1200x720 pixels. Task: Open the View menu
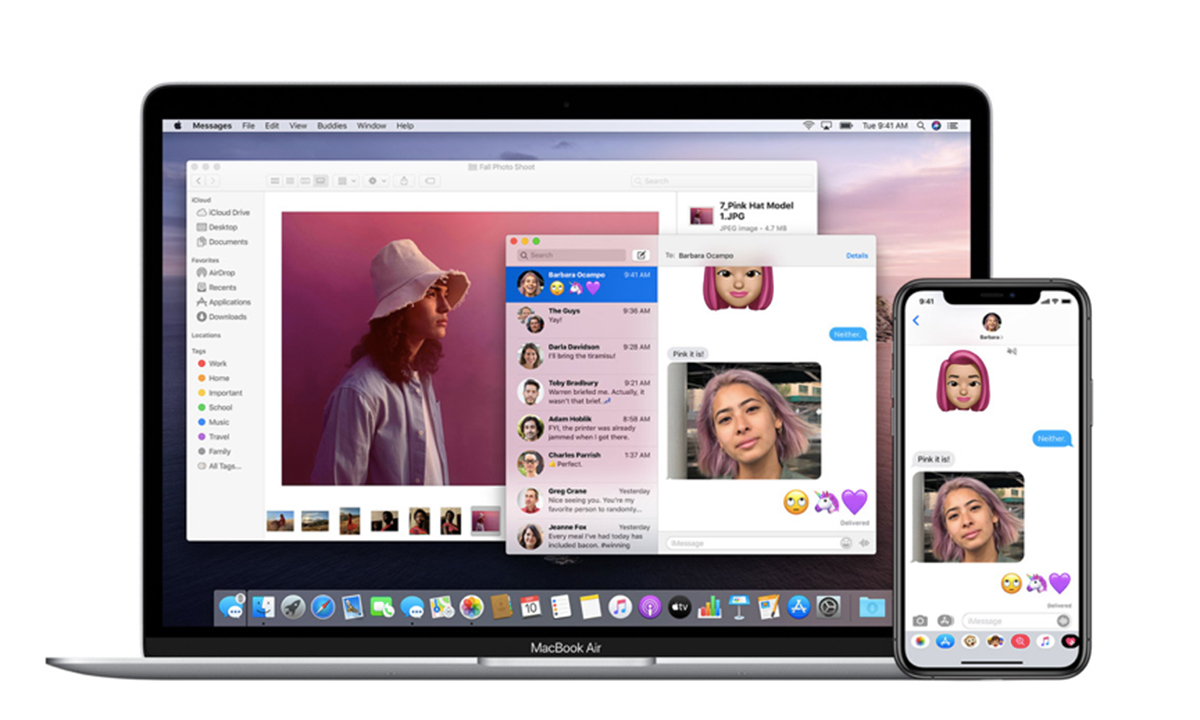click(x=298, y=126)
